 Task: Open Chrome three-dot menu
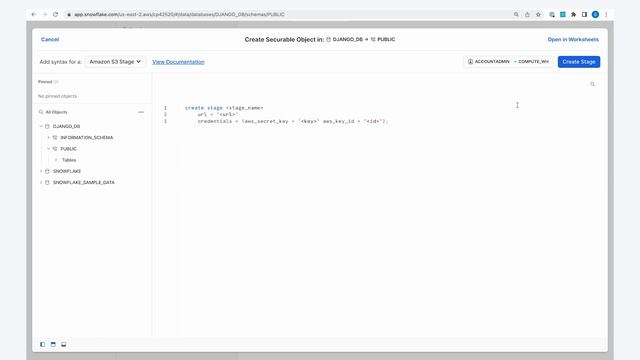(x=607, y=14)
